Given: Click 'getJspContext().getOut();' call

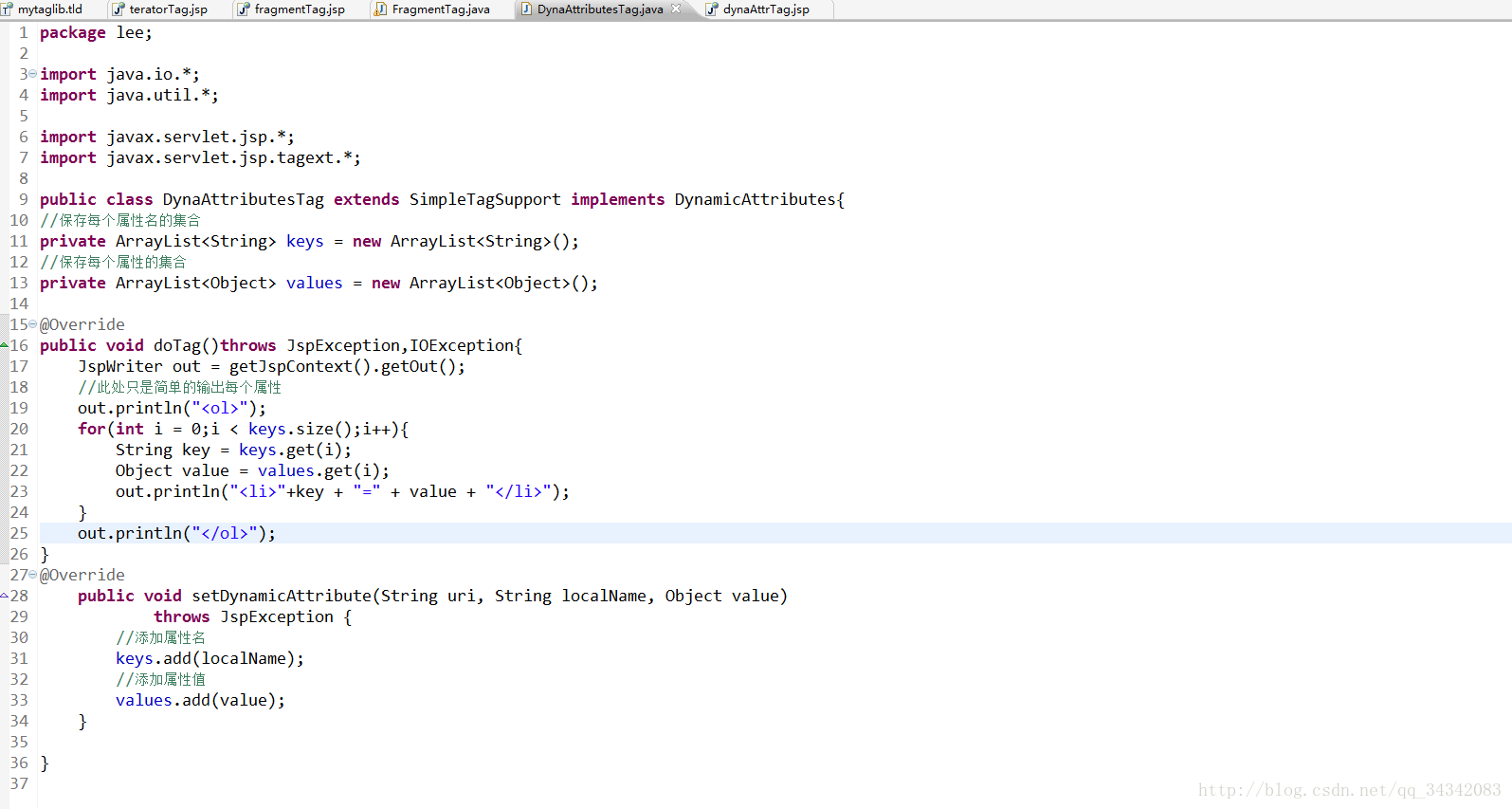Looking at the screenshot, I should (x=348, y=366).
